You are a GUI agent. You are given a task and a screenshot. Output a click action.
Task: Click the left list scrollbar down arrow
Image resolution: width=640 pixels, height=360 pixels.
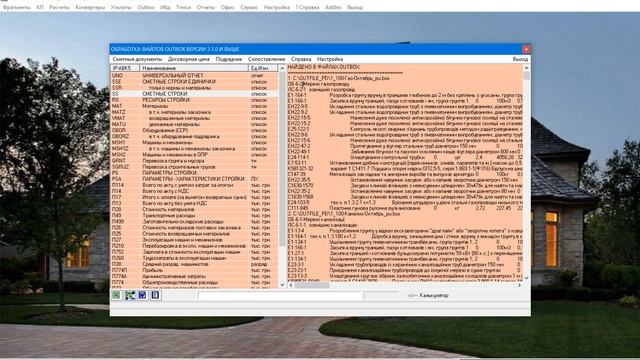pyautogui.click(x=282, y=285)
